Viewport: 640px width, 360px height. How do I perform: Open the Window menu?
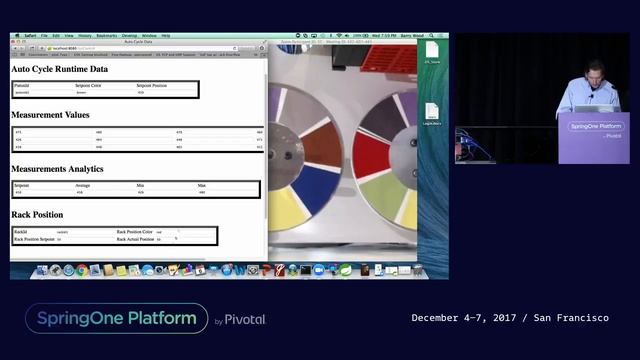coord(149,36)
